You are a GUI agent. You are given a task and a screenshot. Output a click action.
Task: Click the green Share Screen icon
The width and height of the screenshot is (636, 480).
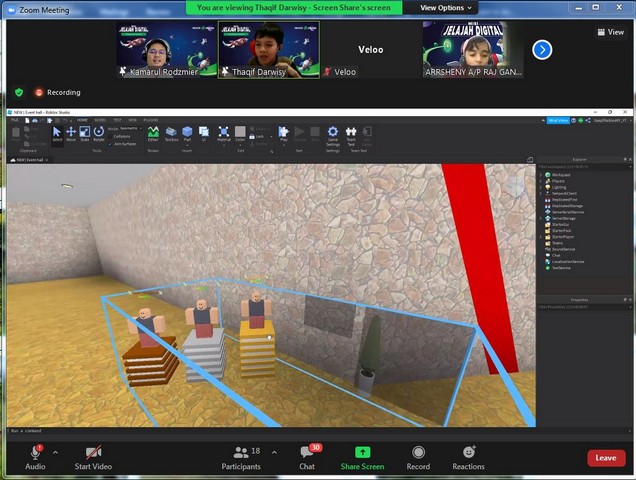(x=362, y=453)
